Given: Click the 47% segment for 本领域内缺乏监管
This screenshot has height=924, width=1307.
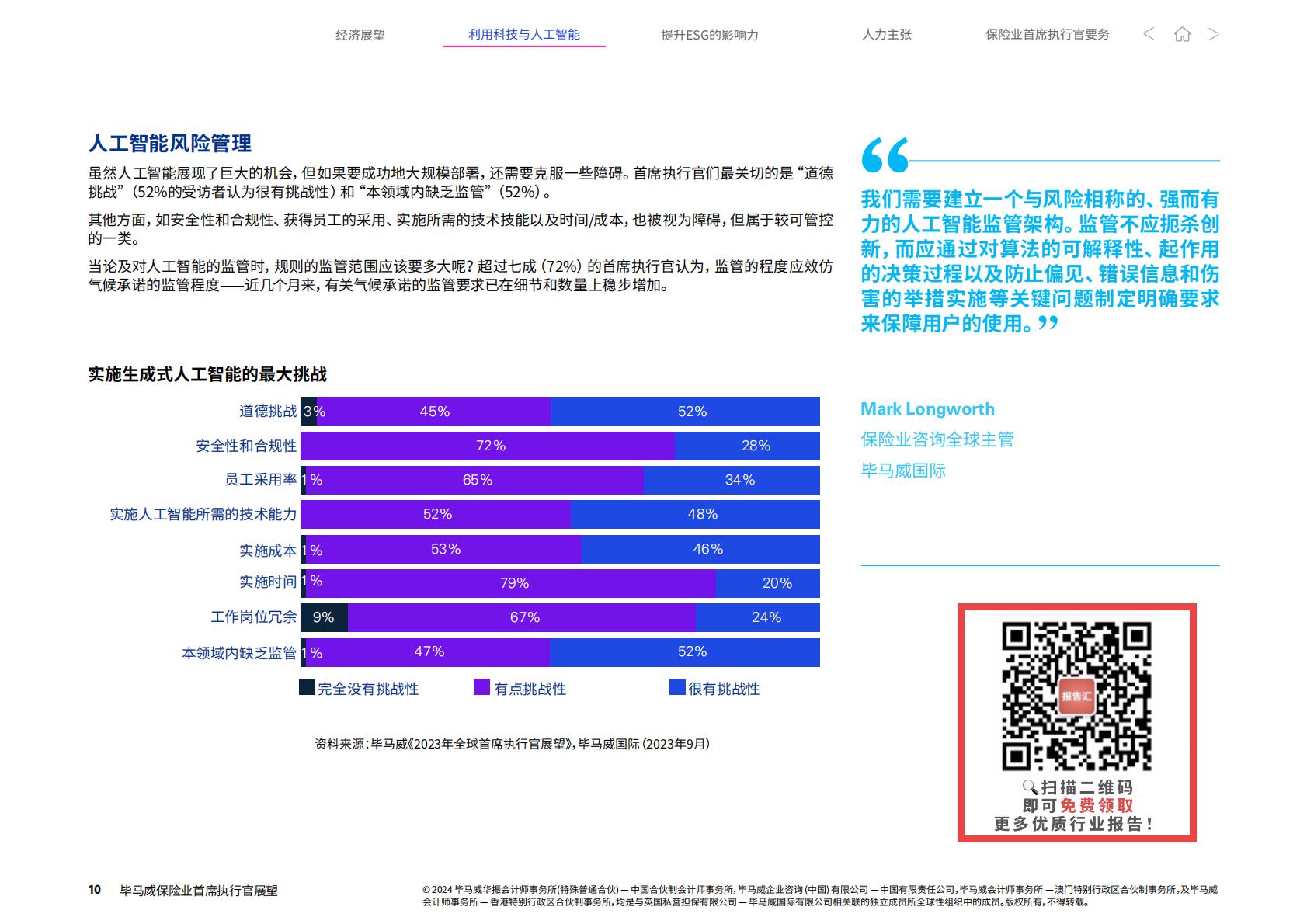Looking at the screenshot, I should pos(428,652).
